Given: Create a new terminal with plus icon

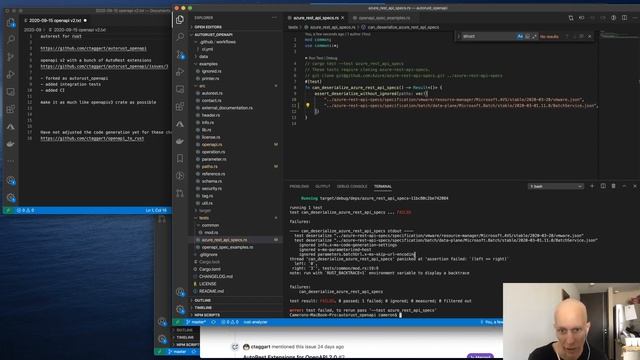Looking at the screenshot, I should click(x=592, y=186).
